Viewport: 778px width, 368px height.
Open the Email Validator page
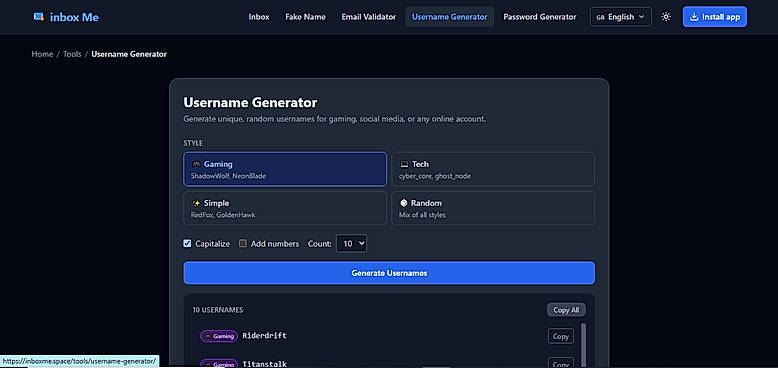pos(369,17)
